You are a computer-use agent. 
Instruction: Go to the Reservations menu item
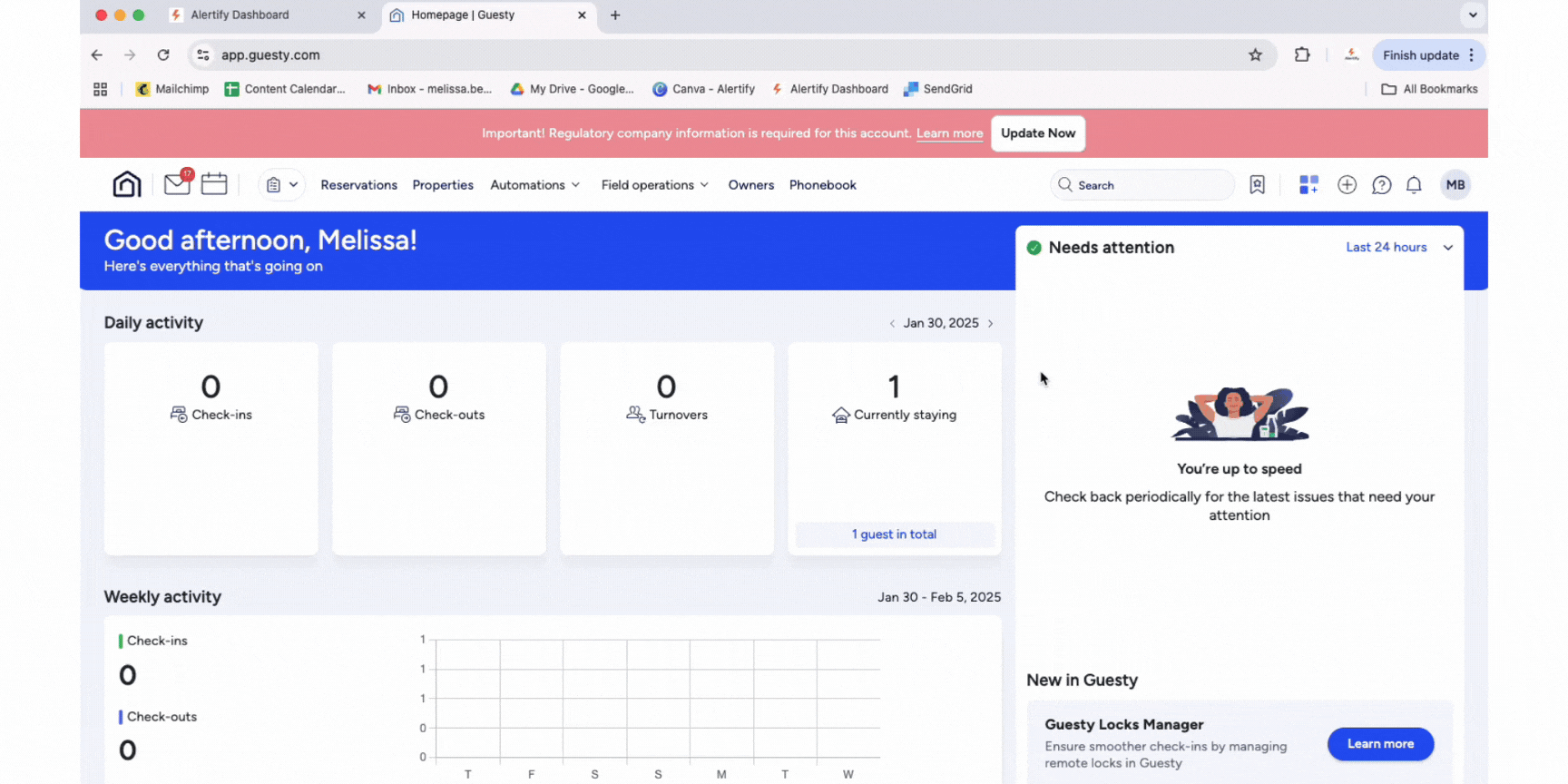pos(358,185)
